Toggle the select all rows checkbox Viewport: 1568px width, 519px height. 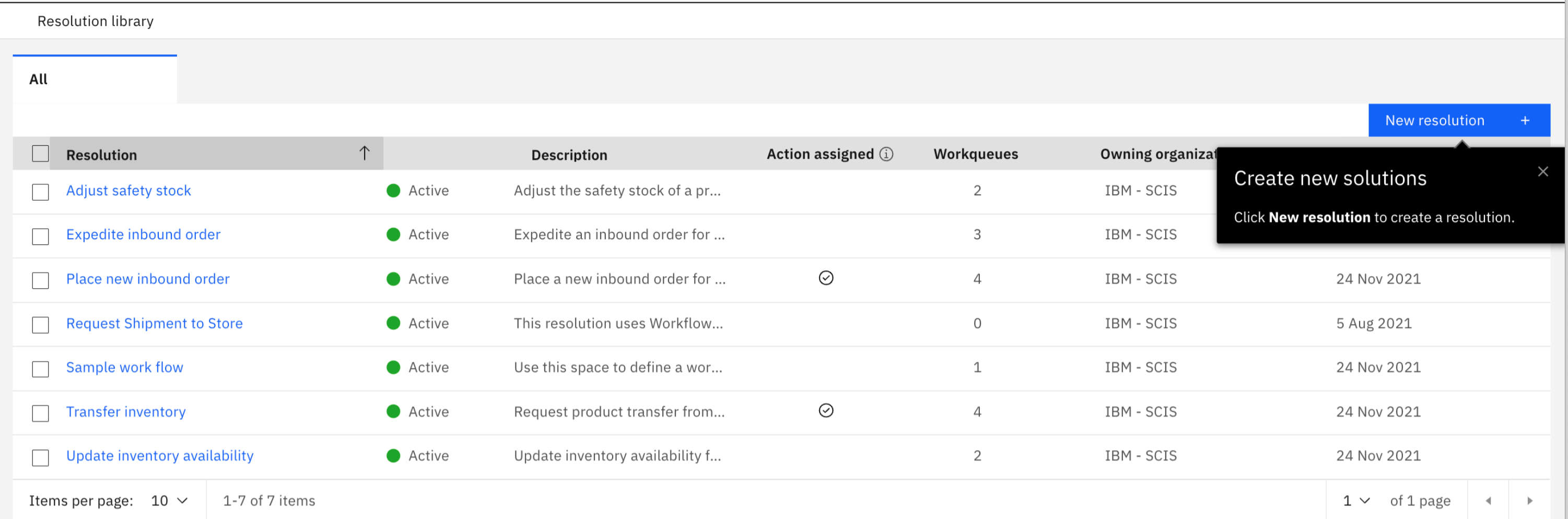(40, 154)
